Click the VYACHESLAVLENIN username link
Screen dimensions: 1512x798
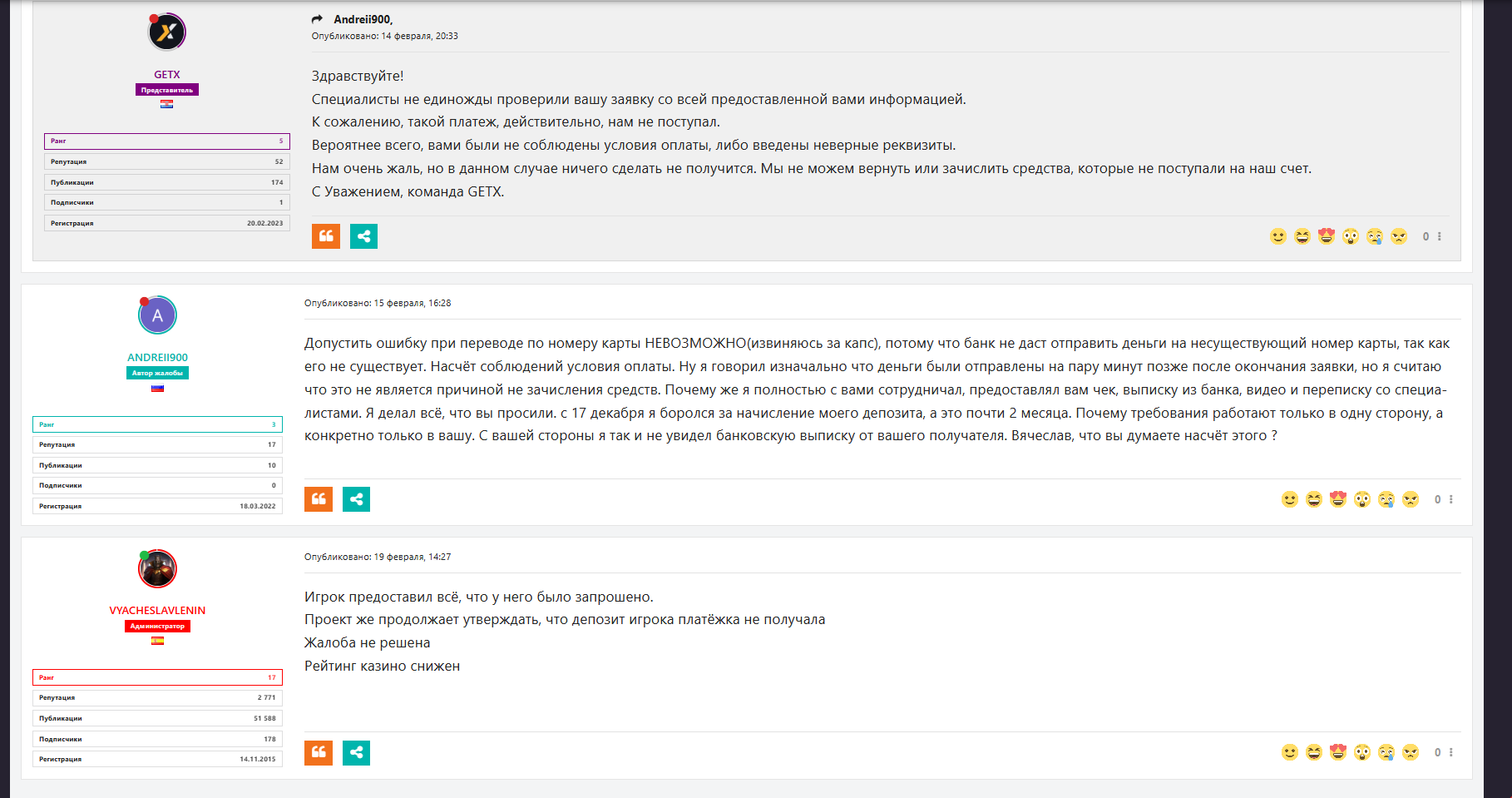pos(157,610)
